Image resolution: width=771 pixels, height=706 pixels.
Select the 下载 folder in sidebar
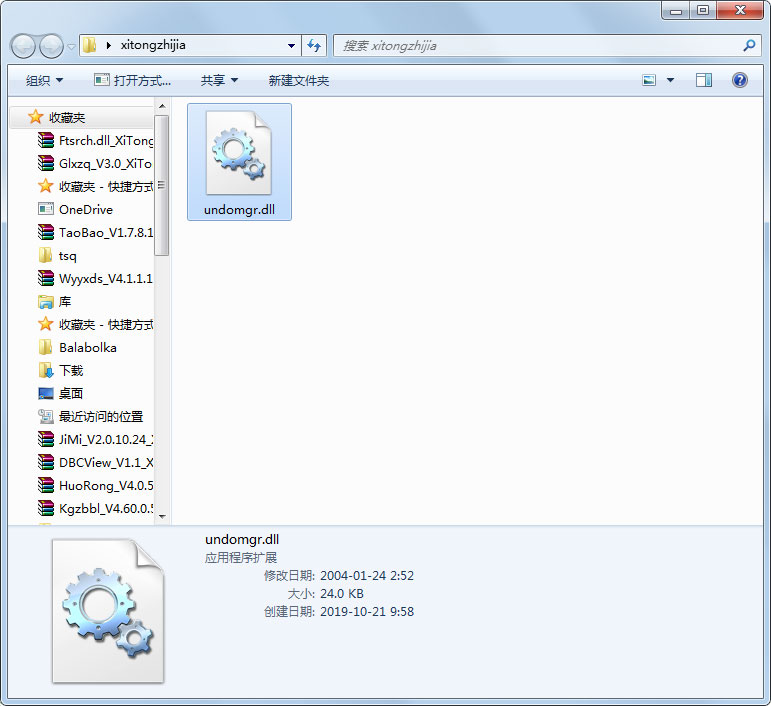[71, 370]
